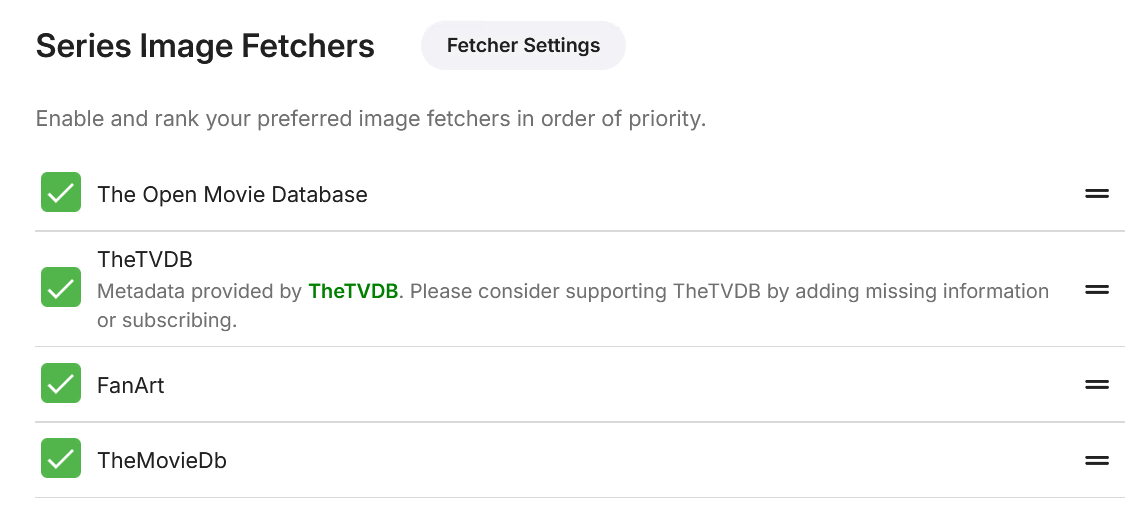The image size is (1147, 522).
Task: Disable the TheTVDB image fetcher checkbox
Action: (x=61, y=289)
